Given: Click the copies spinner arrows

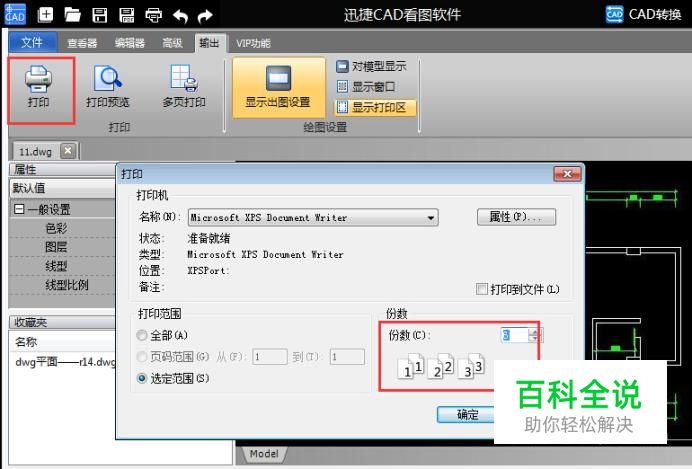Looking at the screenshot, I should pyautogui.click(x=535, y=335).
